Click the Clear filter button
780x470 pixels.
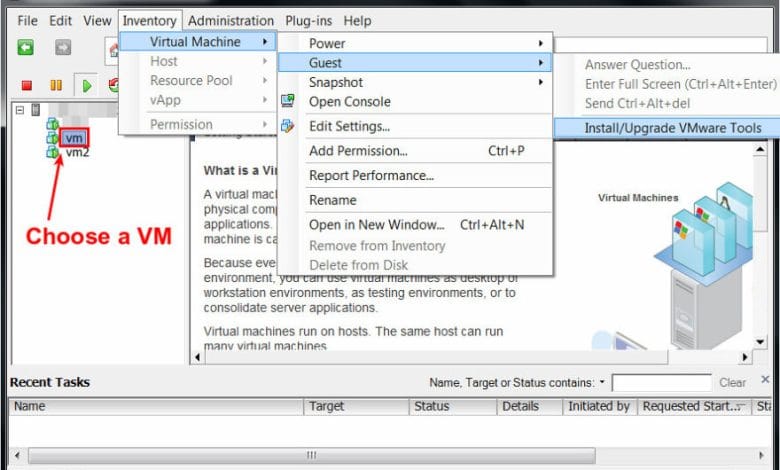(732, 382)
